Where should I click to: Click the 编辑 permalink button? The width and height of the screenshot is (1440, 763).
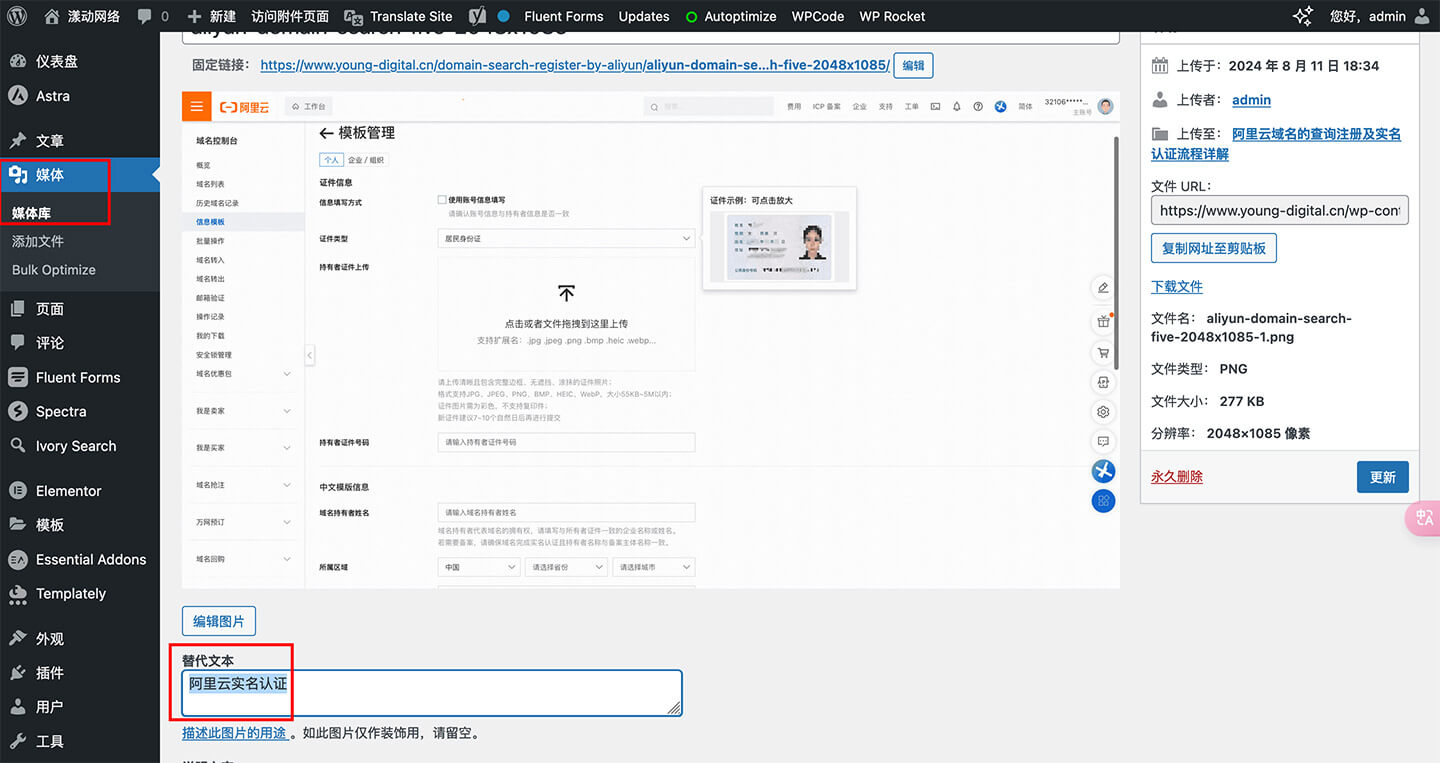coord(913,65)
